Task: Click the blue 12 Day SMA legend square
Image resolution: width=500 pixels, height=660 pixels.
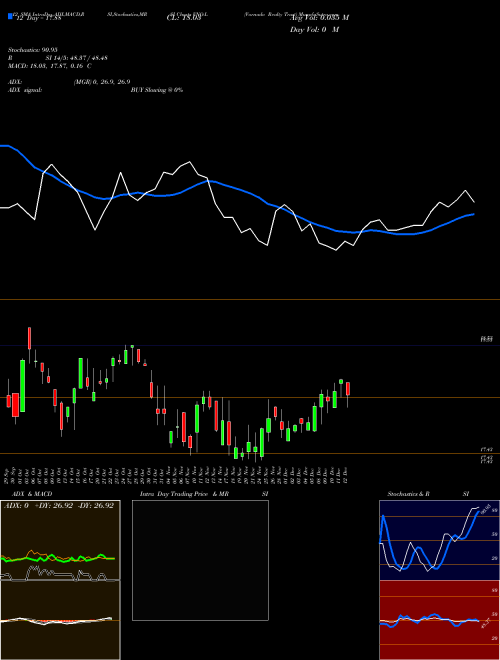Action: pos(10,16)
